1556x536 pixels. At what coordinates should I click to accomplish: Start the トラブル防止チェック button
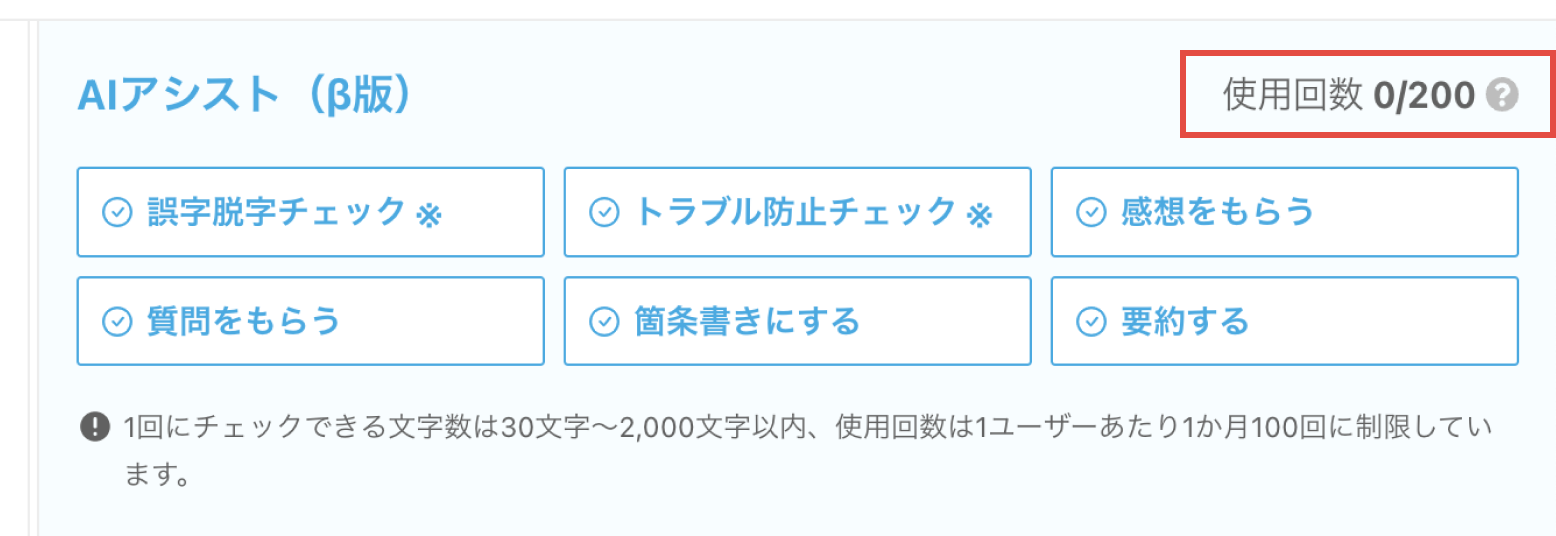(798, 212)
